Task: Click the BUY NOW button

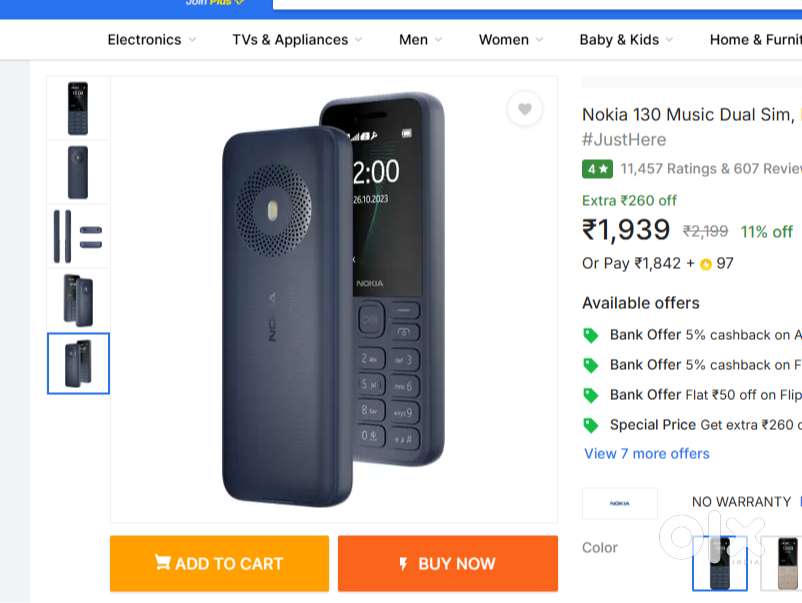Action: [x=447, y=563]
